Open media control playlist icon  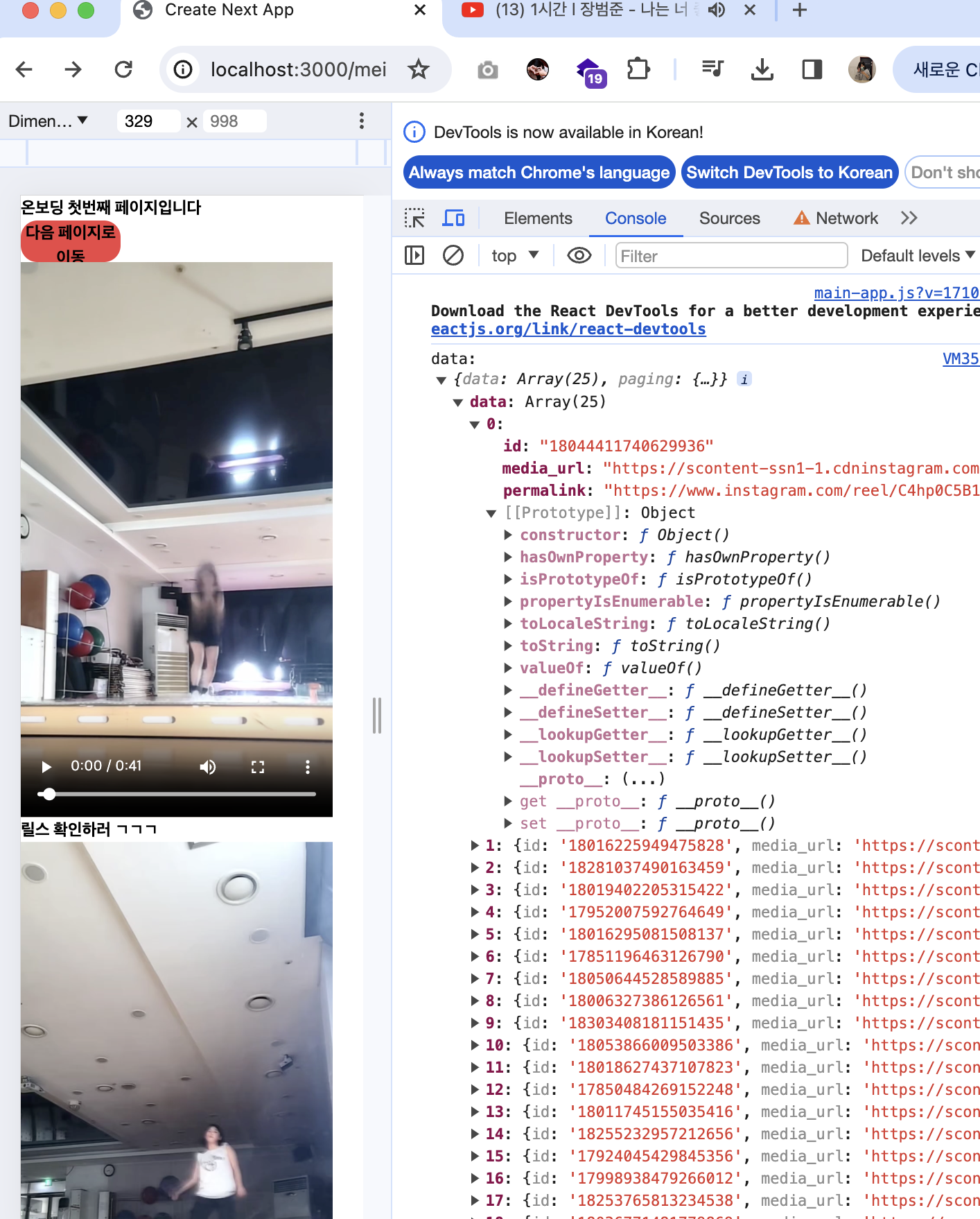click(712, 69)
